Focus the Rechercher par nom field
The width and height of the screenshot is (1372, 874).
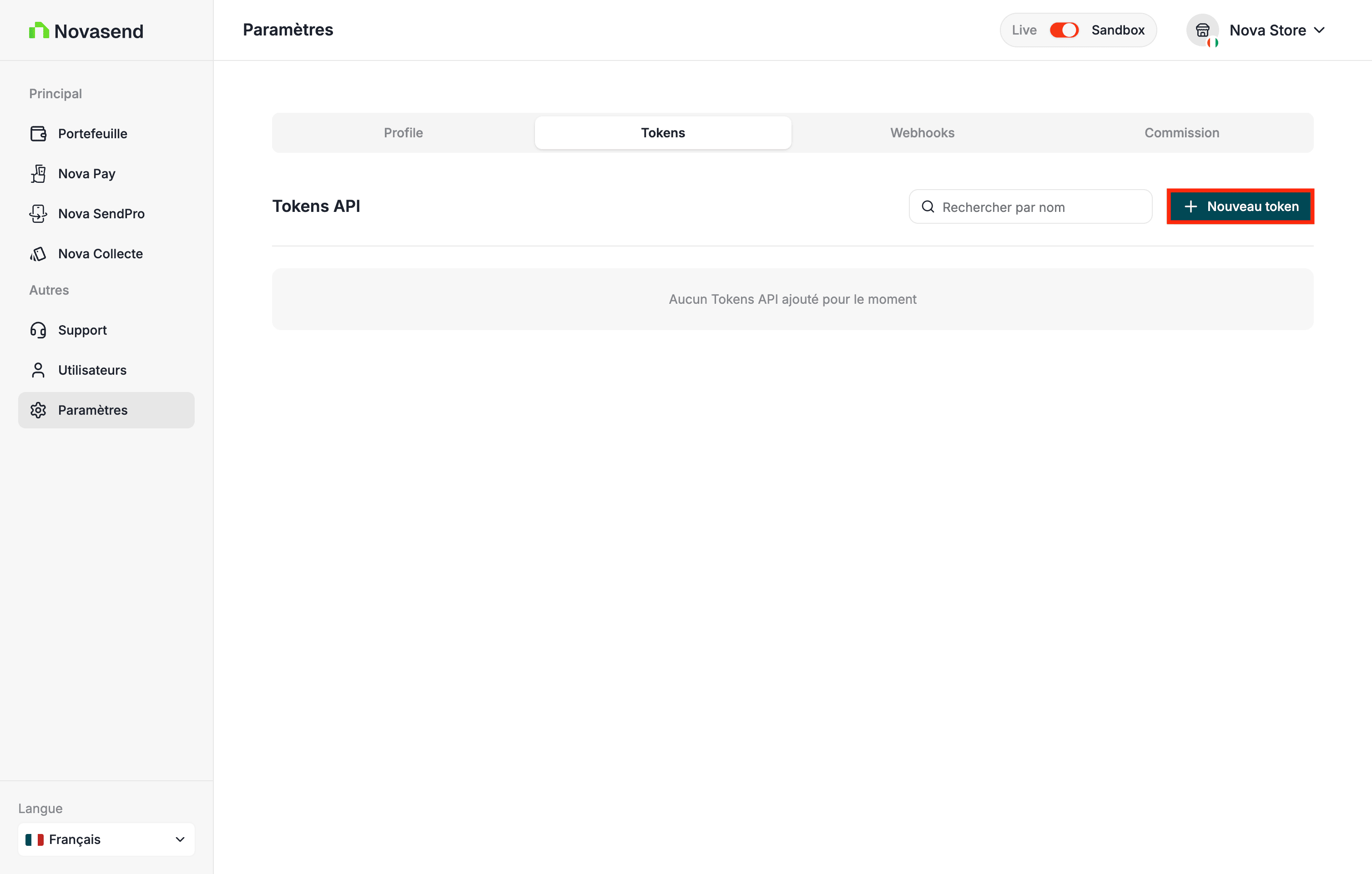click(x=1030, y=207)
